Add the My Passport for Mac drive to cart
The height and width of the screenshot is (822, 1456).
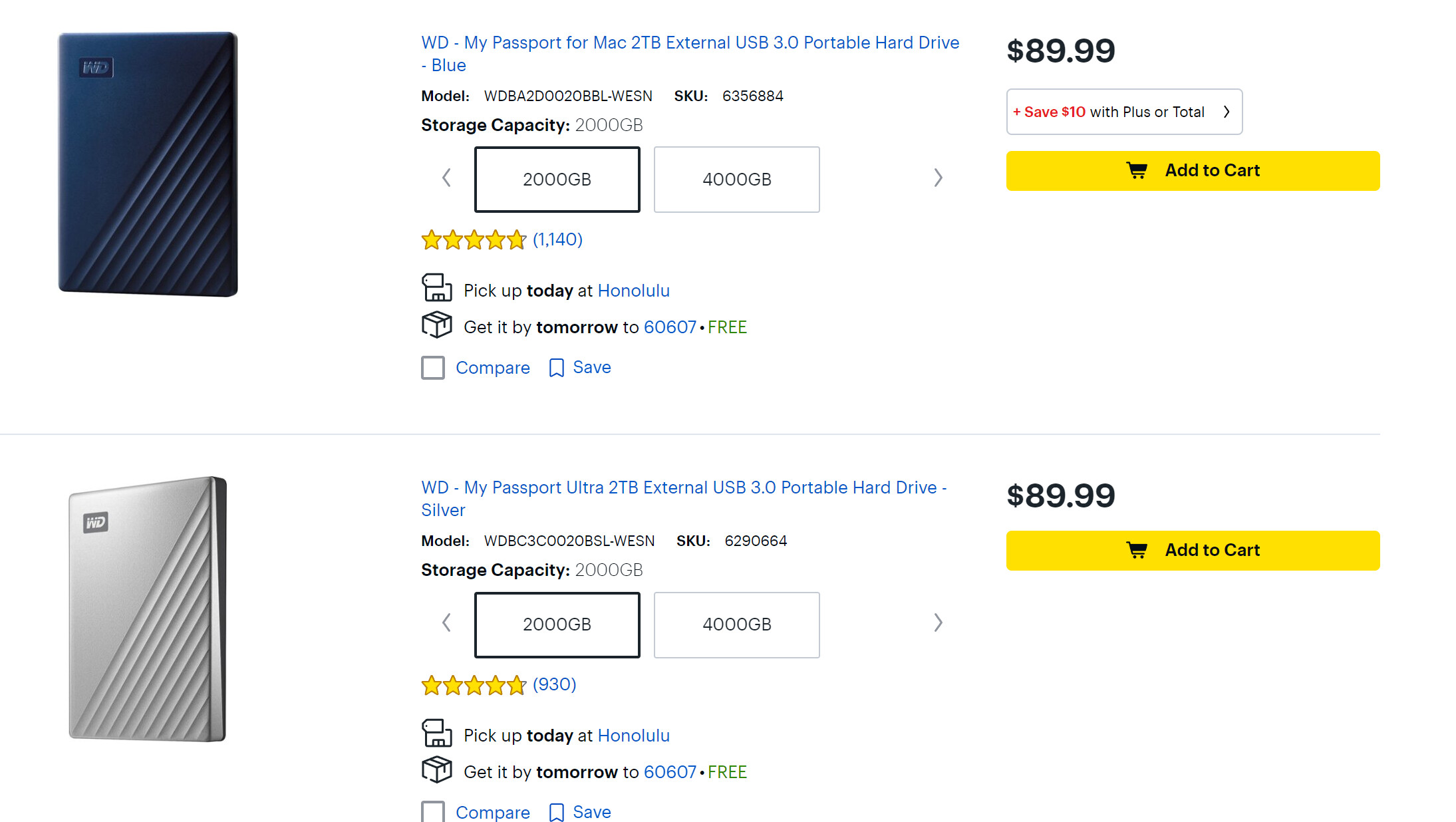[x=1192, y=171]
